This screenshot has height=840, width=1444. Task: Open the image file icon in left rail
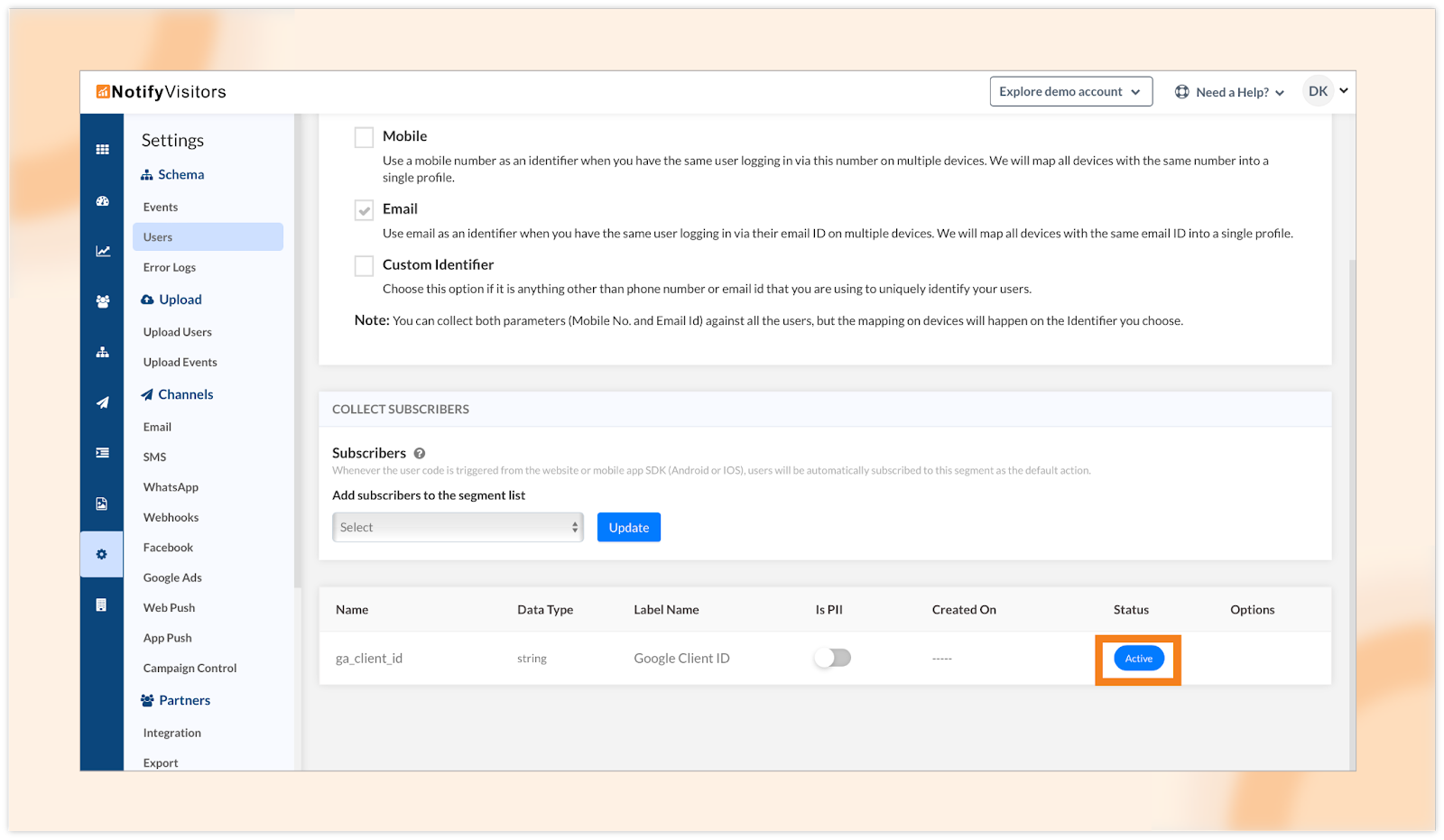pos(102,503)
